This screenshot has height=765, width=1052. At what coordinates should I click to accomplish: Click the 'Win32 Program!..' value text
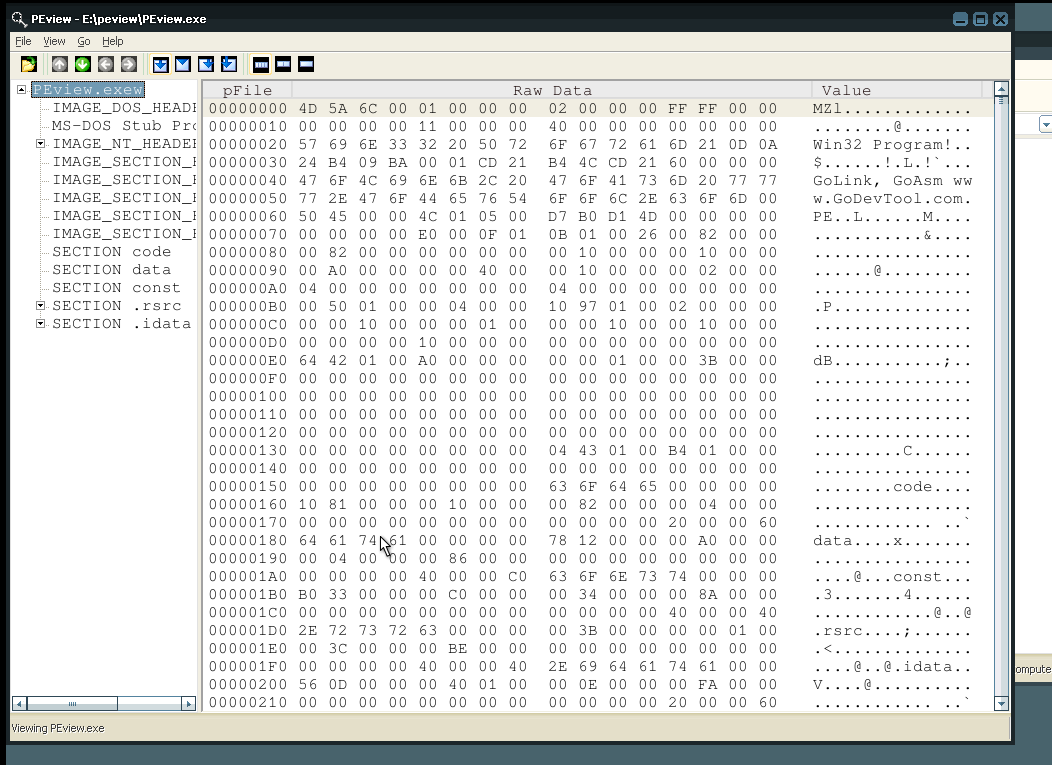[x=892, y=144]
